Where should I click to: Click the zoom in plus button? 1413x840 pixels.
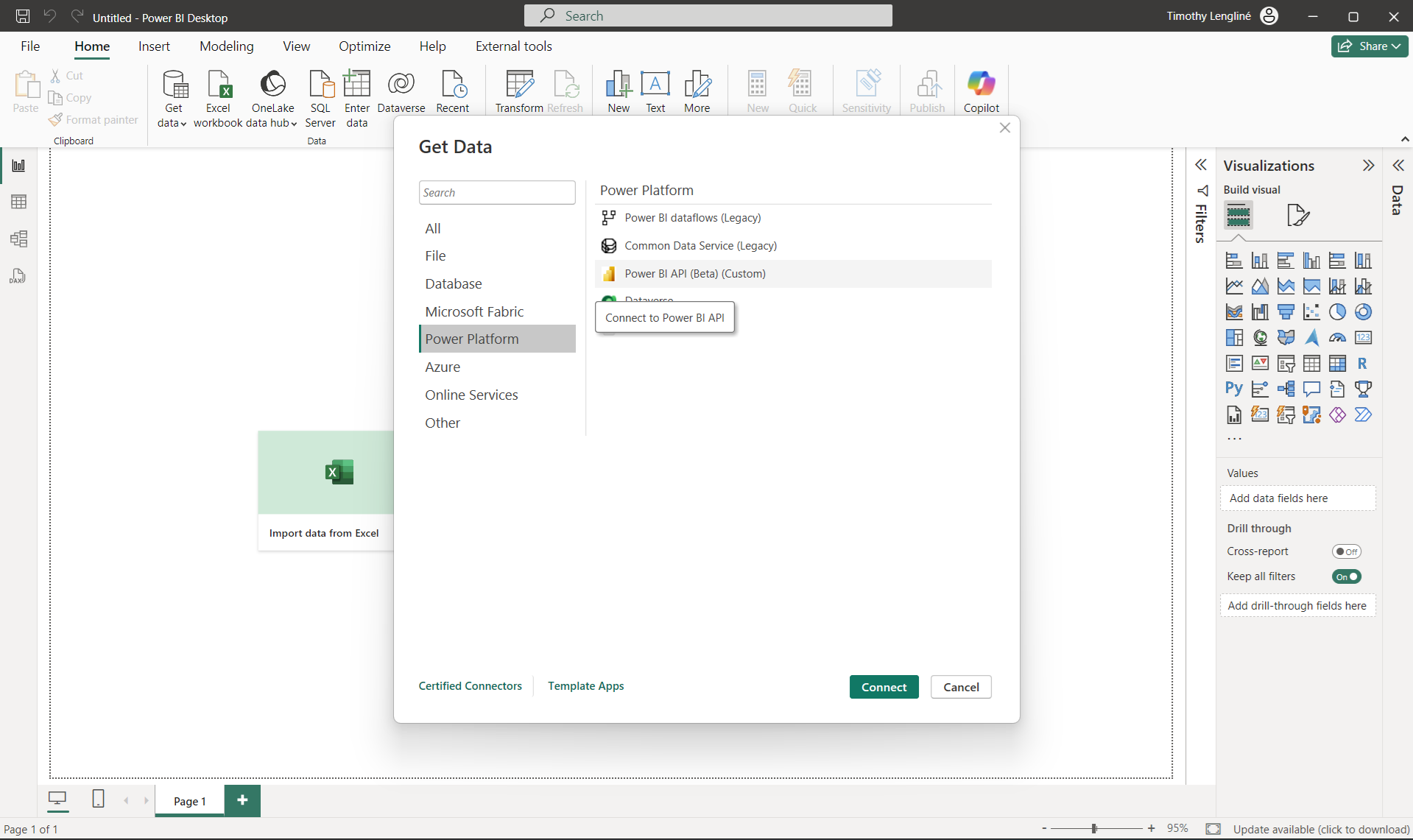(x=1151, y=828)
